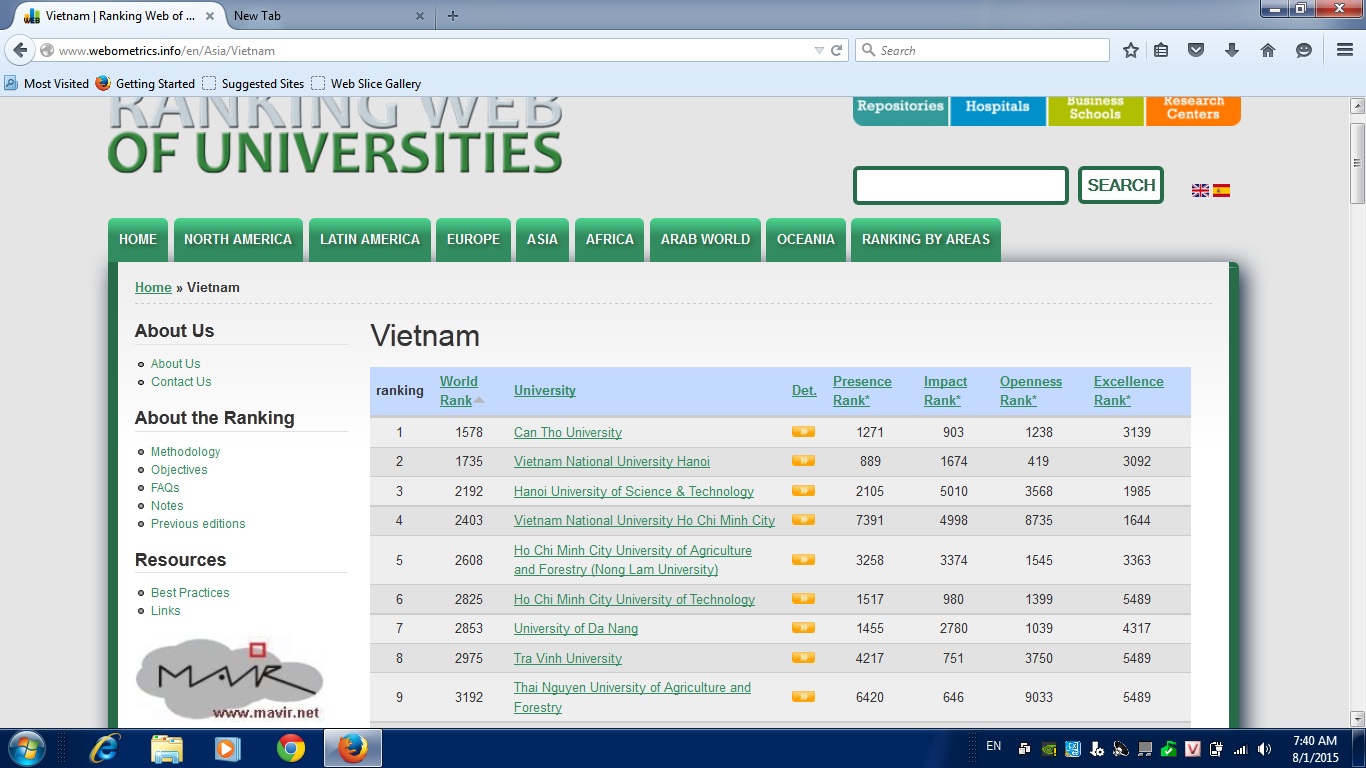Image resolution: width=1366 pixels, height=768 pixels.
Task: Click the mavir.net logo image
Action: click(x=229, y=679)
